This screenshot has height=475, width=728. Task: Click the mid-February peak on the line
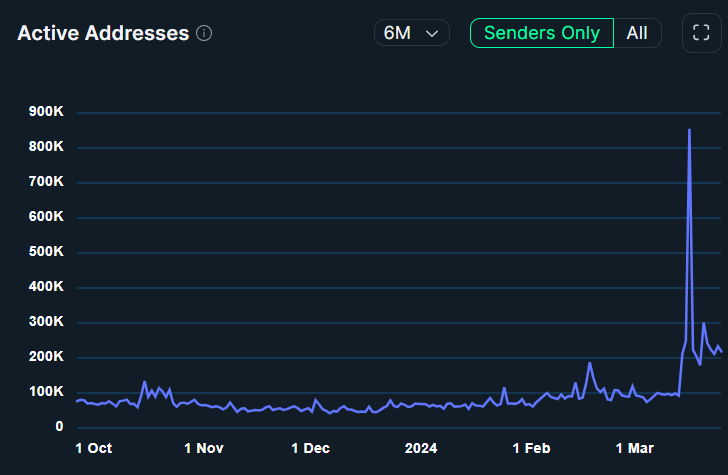tap(590, 363)
